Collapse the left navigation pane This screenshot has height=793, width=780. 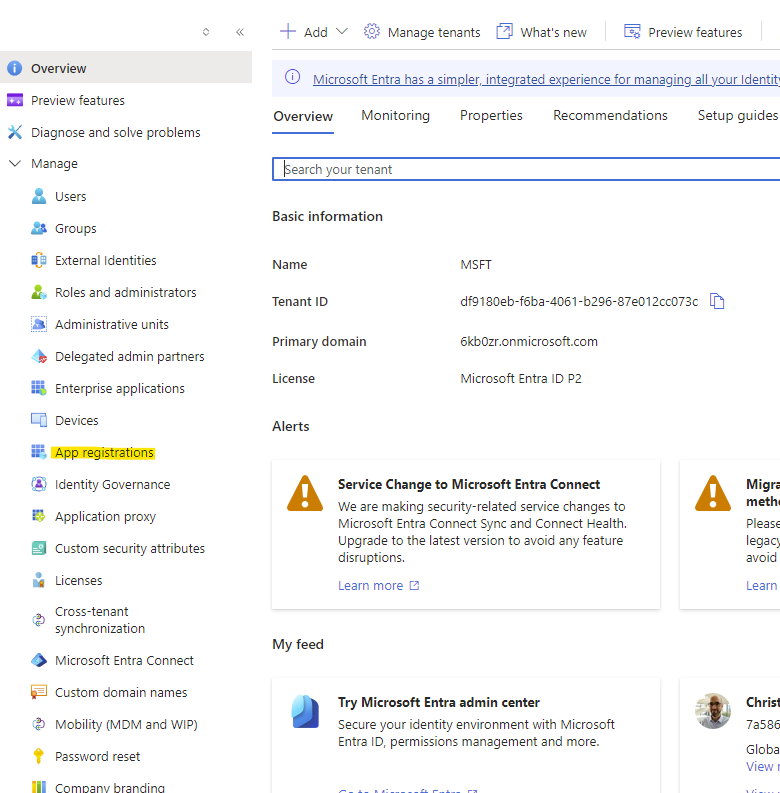click(x=240, y=32)
